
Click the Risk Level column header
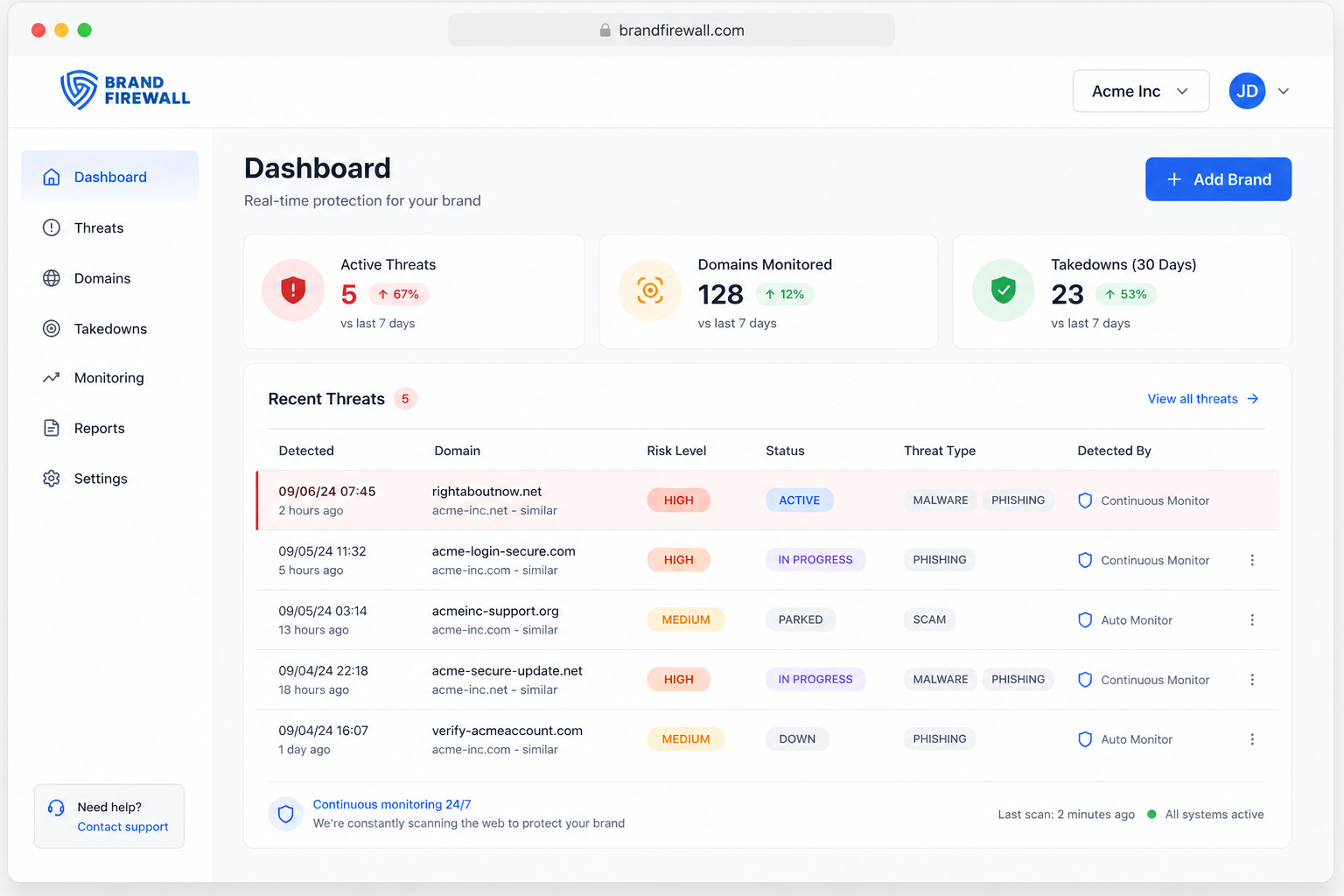[676, 451]
